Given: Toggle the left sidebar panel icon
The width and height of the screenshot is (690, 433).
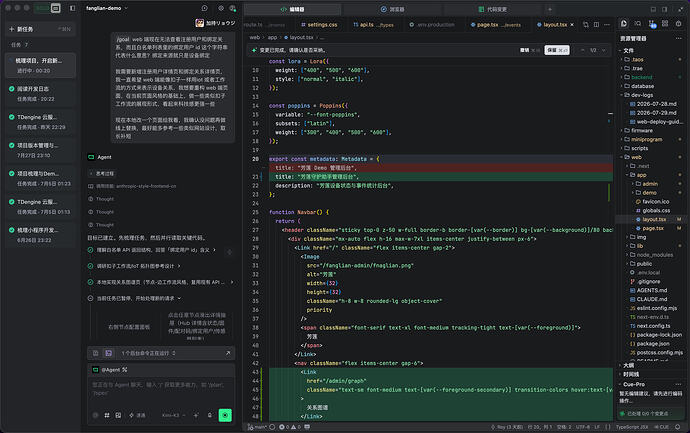Looking at the screenshot, I should click(x=73, y=8).
